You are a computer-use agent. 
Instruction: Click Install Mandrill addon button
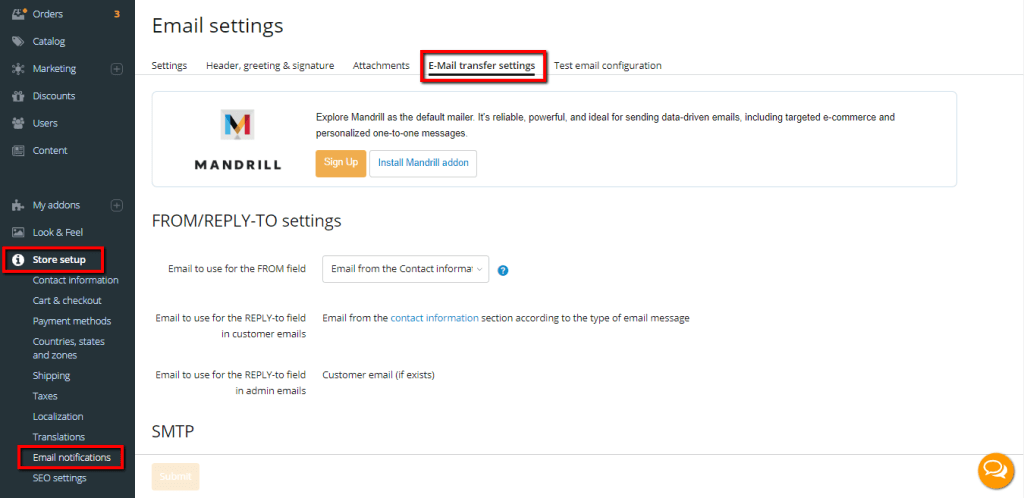pos(423,163)
